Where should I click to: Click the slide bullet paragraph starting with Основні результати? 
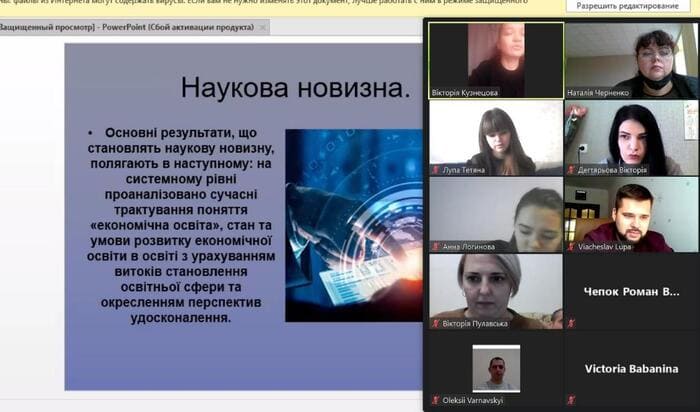[x=181, y=225]
